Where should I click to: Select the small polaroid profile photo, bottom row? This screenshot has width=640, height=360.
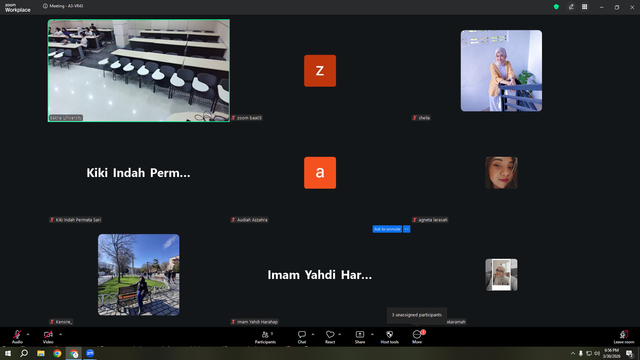pyautogui.click(x=501, y=275)
